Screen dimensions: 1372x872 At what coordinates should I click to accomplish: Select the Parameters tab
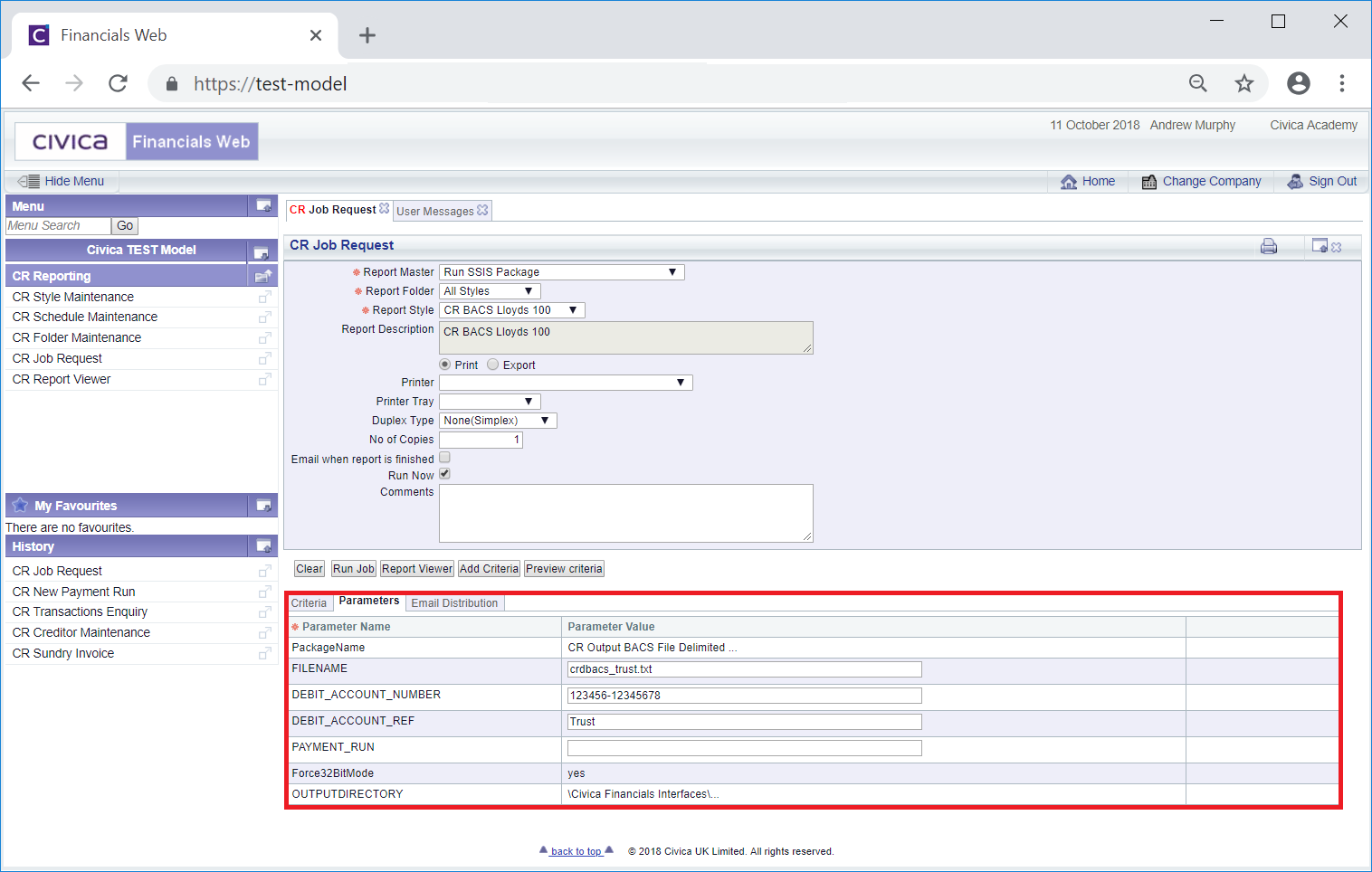(x=368, y=602)
